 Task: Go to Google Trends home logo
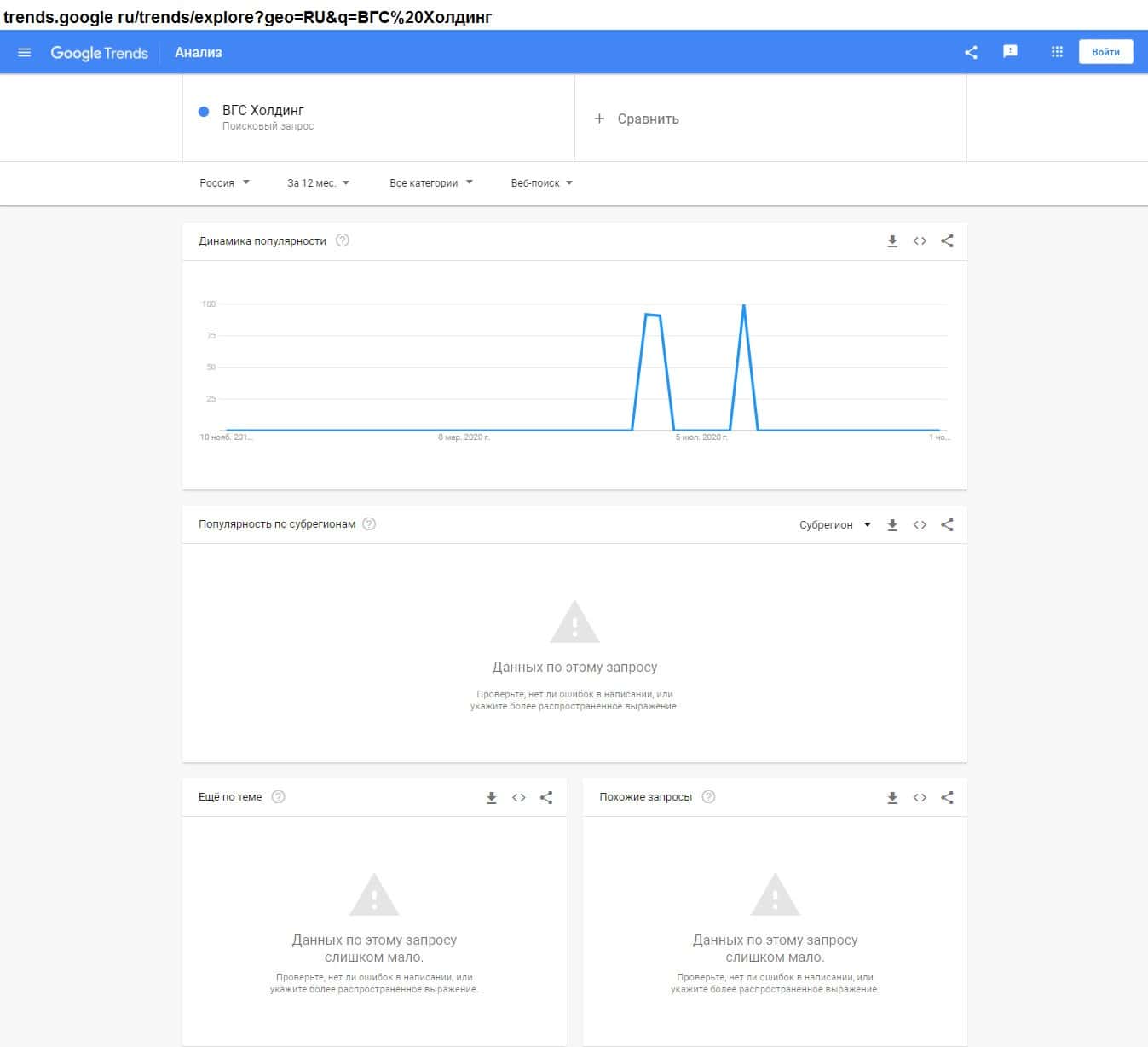pyautogui.click(x=99, y=53)
